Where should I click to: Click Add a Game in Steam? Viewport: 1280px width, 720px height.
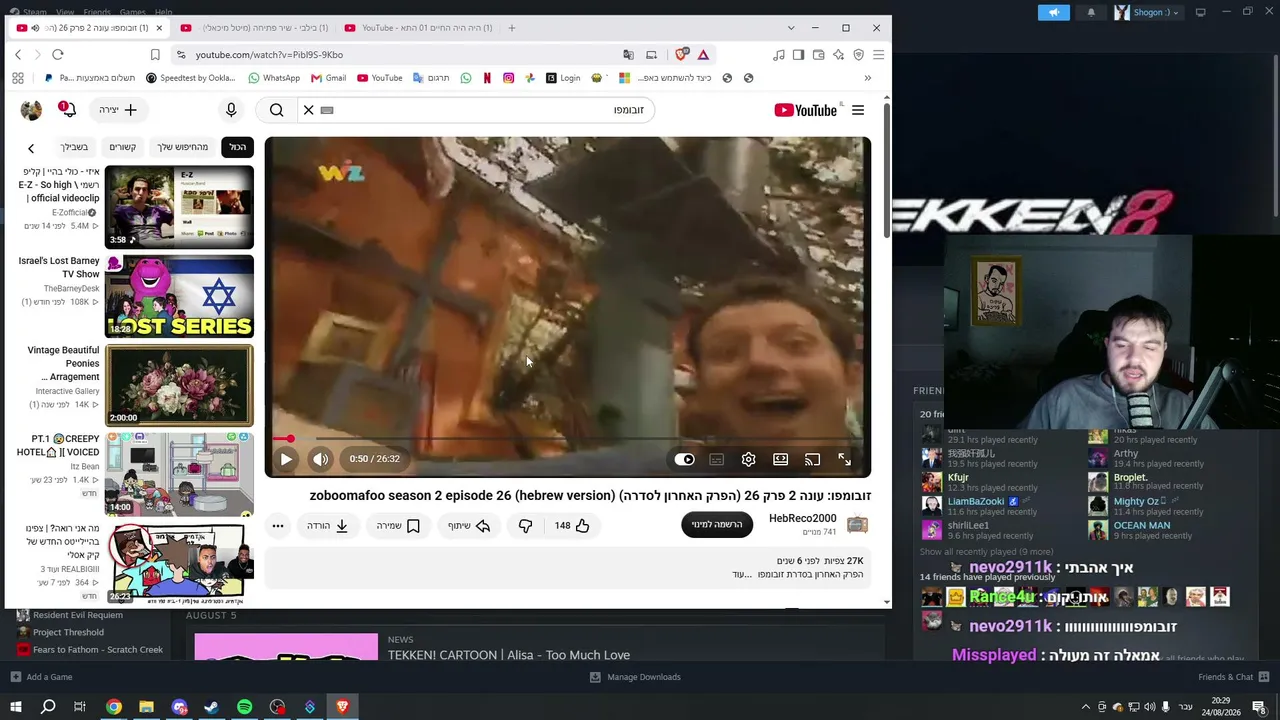pos(41,677)
